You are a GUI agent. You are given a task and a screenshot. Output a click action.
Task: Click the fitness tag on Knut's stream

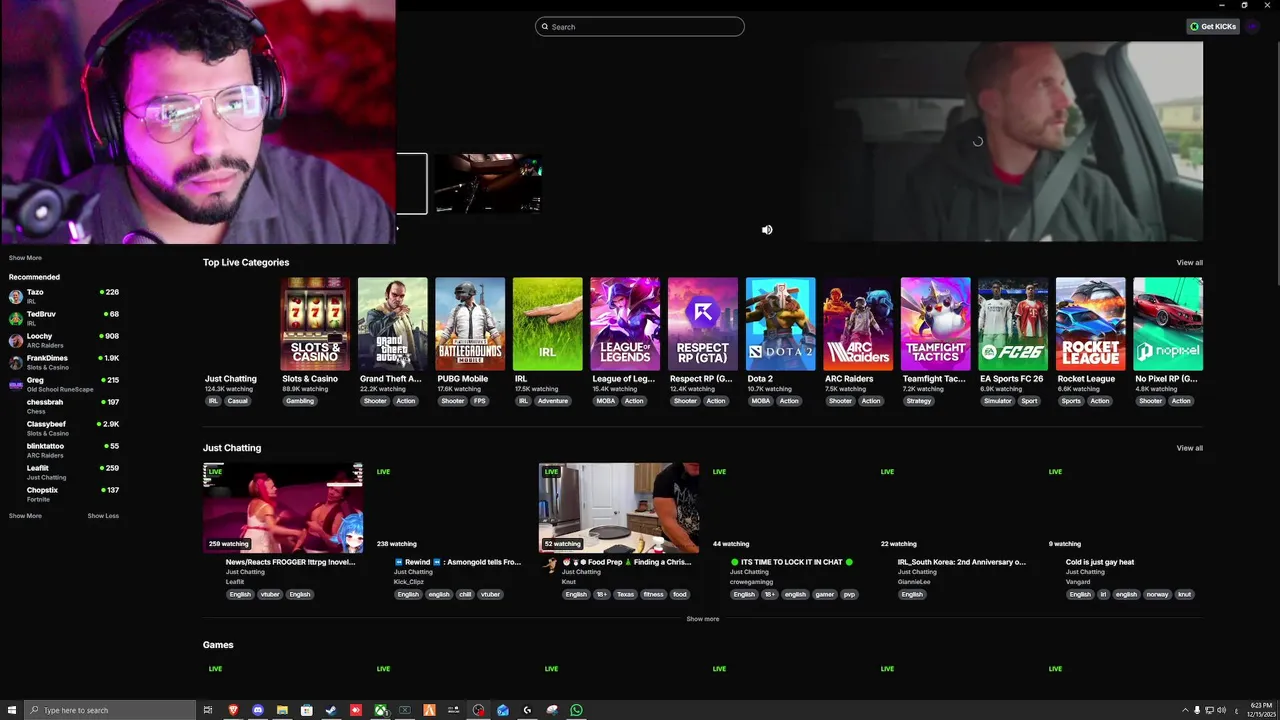pos(653,594)
